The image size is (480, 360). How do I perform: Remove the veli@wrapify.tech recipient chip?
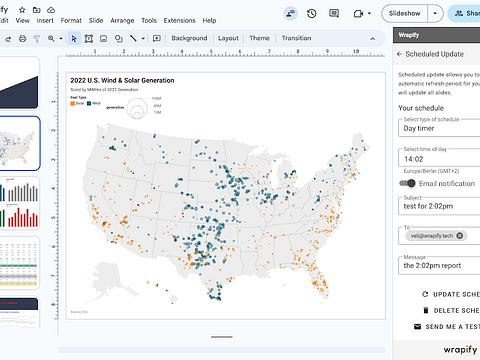click(460, 236)
